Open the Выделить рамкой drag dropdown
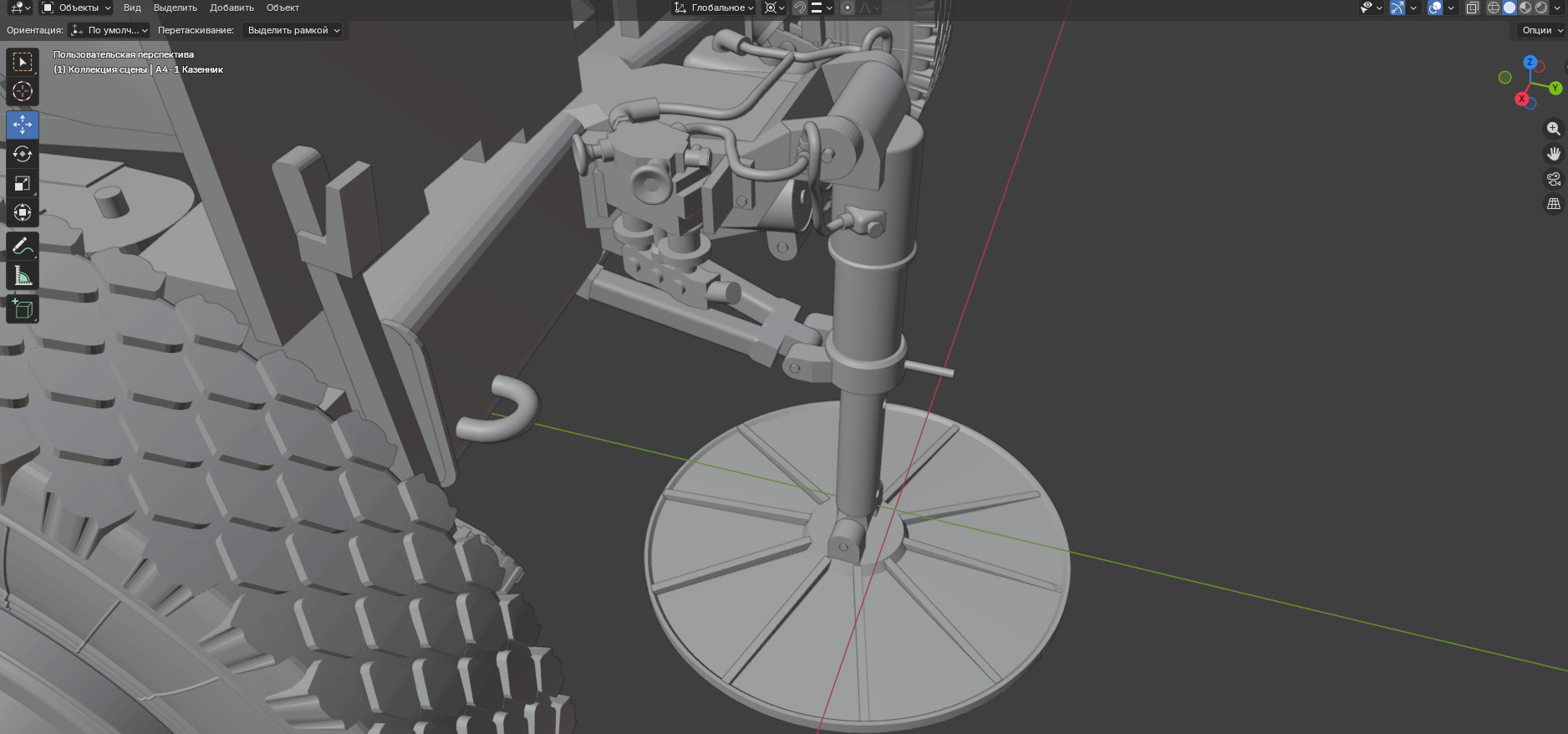The image size is (1568, 734). coord(293,30)
